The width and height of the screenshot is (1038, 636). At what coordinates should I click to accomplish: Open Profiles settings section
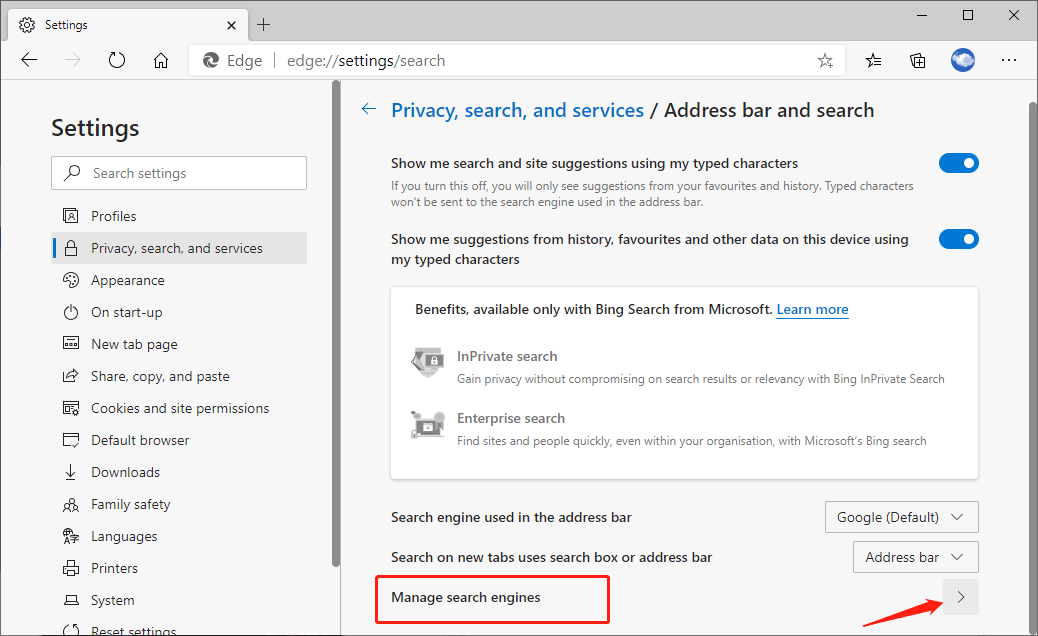tap(179, 216)
